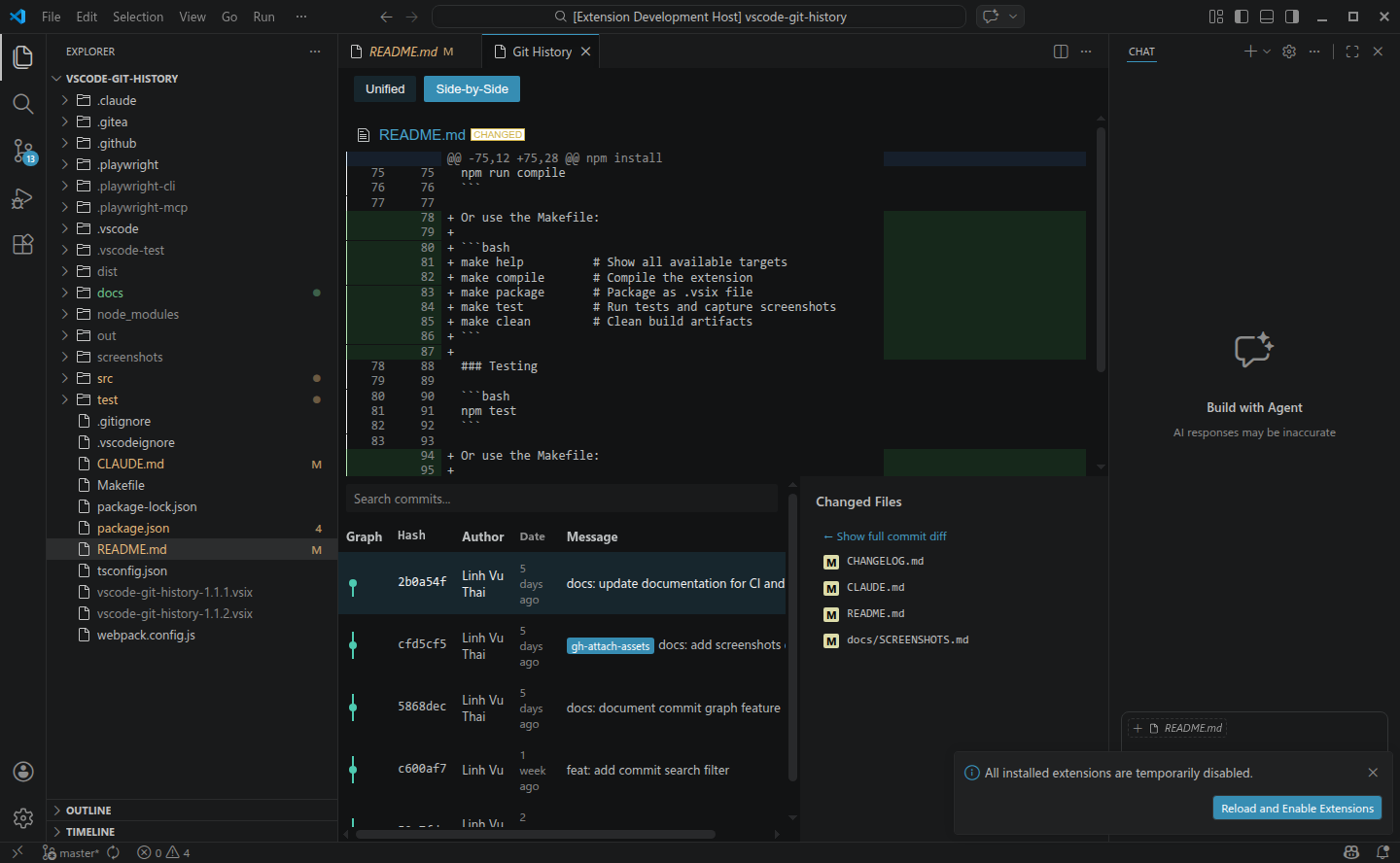Viewport: 1400px width, 863px height.
Task: Expand the .claude folder
Action: coord(192,100)
